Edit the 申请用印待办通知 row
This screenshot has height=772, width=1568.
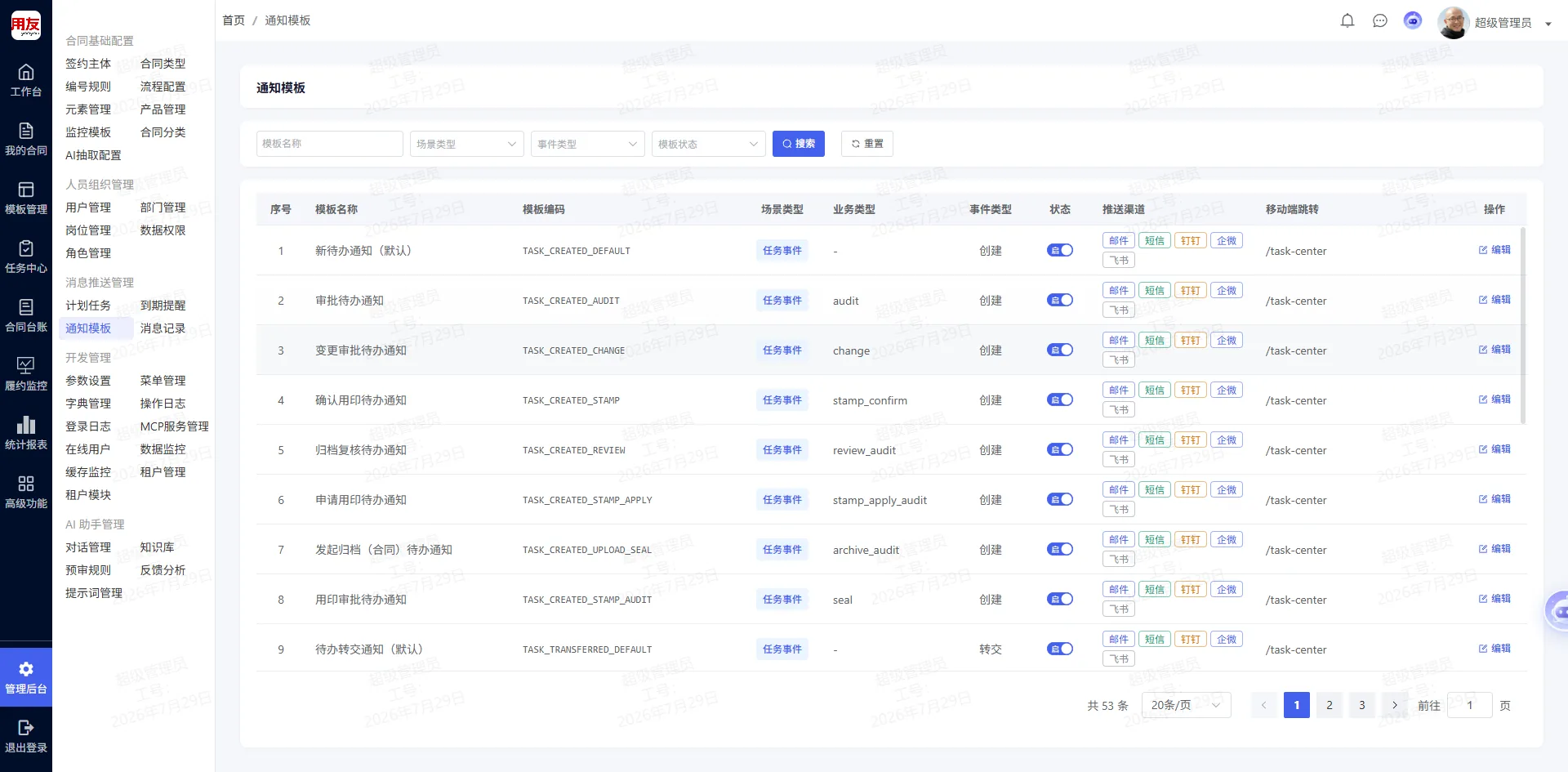click(x=1494, y=499)
